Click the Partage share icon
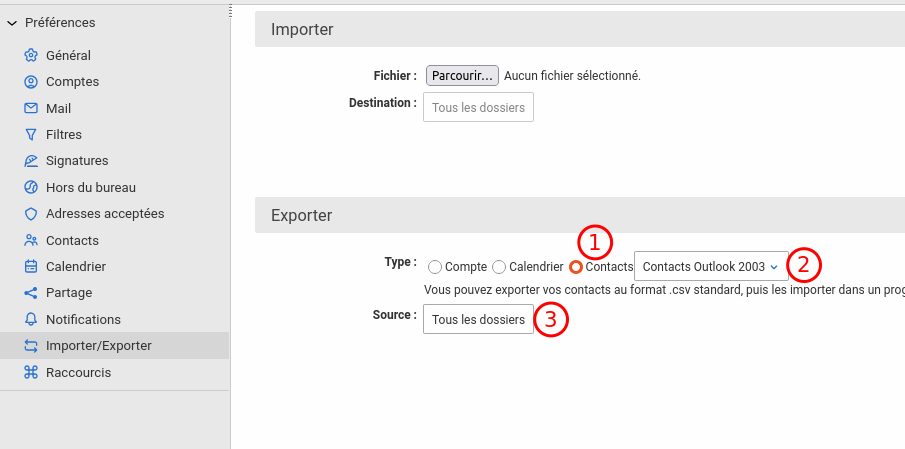 point(31,293)
